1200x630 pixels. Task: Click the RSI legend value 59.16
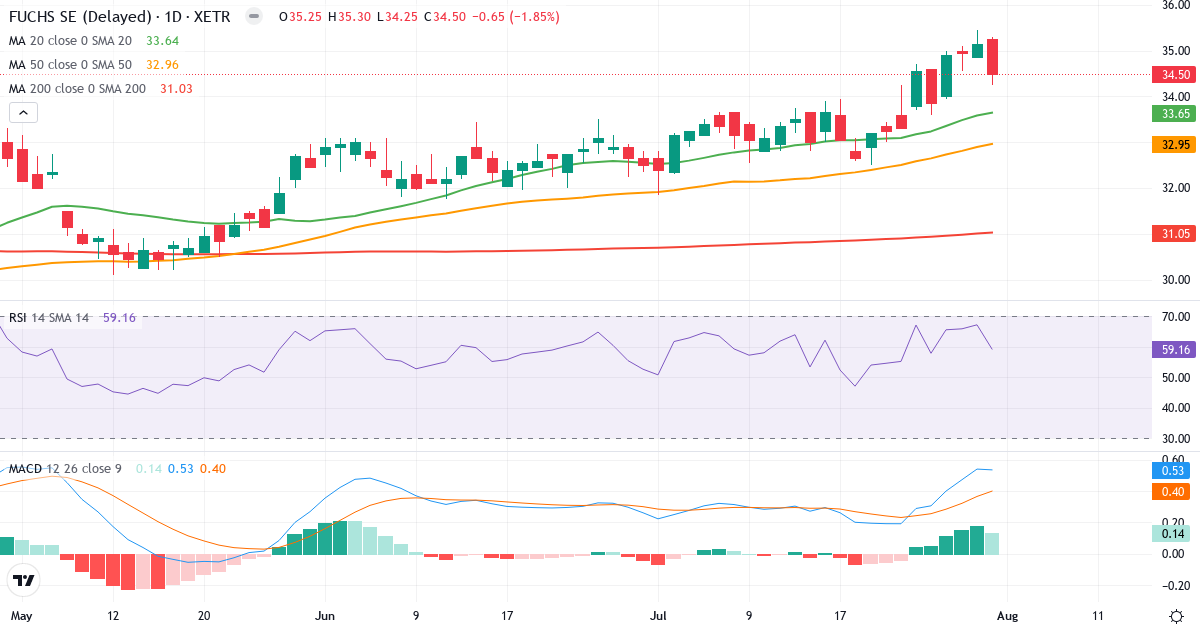tap(119, 318)
